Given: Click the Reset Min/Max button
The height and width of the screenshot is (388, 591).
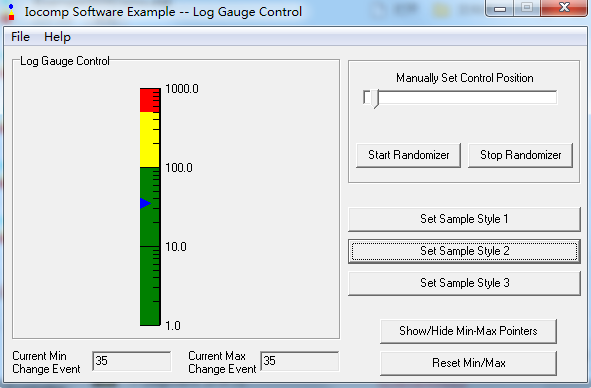Looking at the screenshot, I should point(468,363).
